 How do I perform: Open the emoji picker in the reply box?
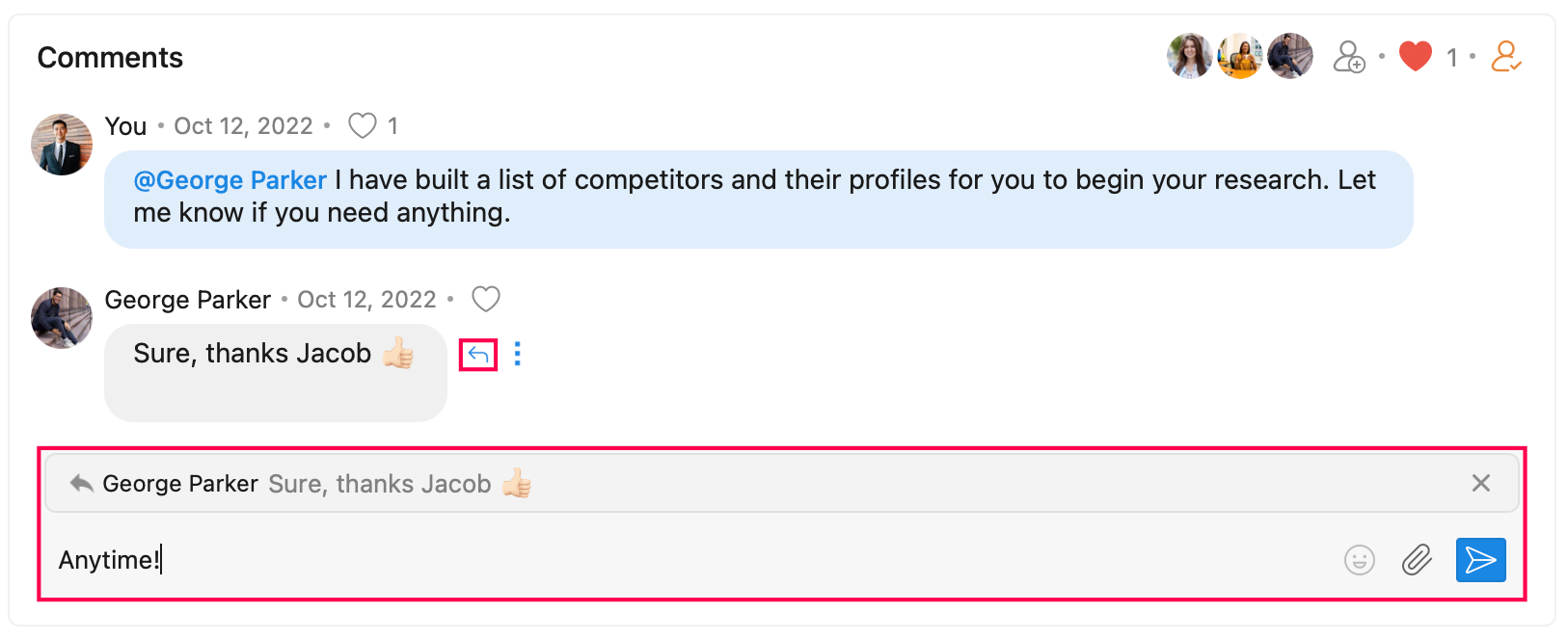(x=1359, y=560)
